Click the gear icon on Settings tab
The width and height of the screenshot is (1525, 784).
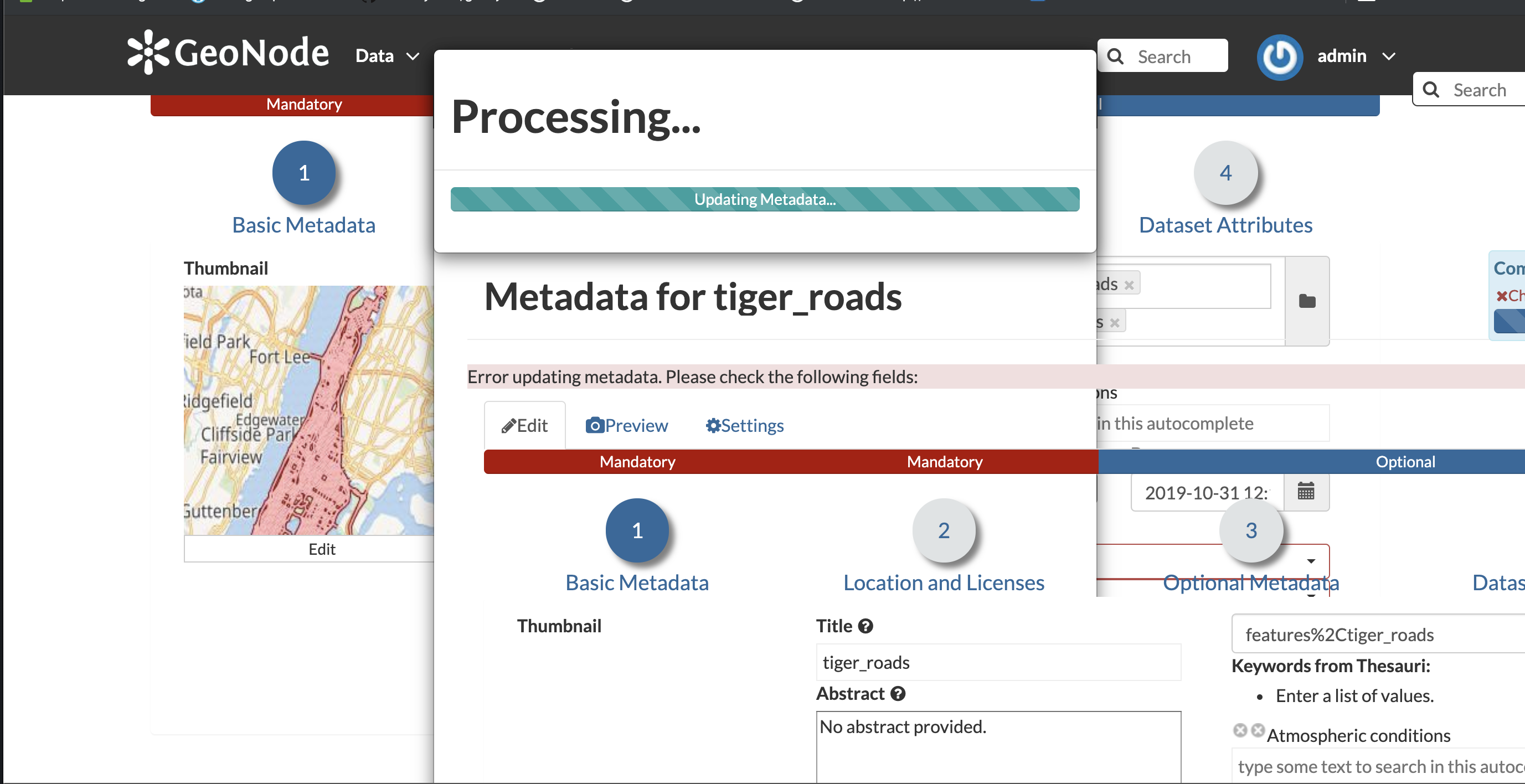[x=713, y=425]
